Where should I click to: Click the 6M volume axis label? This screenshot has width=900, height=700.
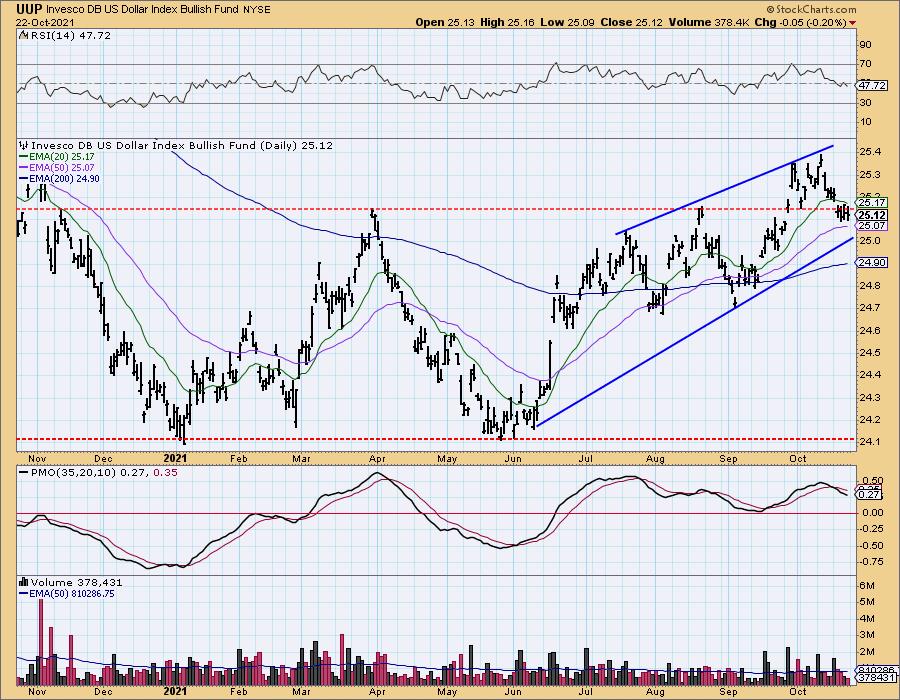pyautogui.click(x=867, y=585)
